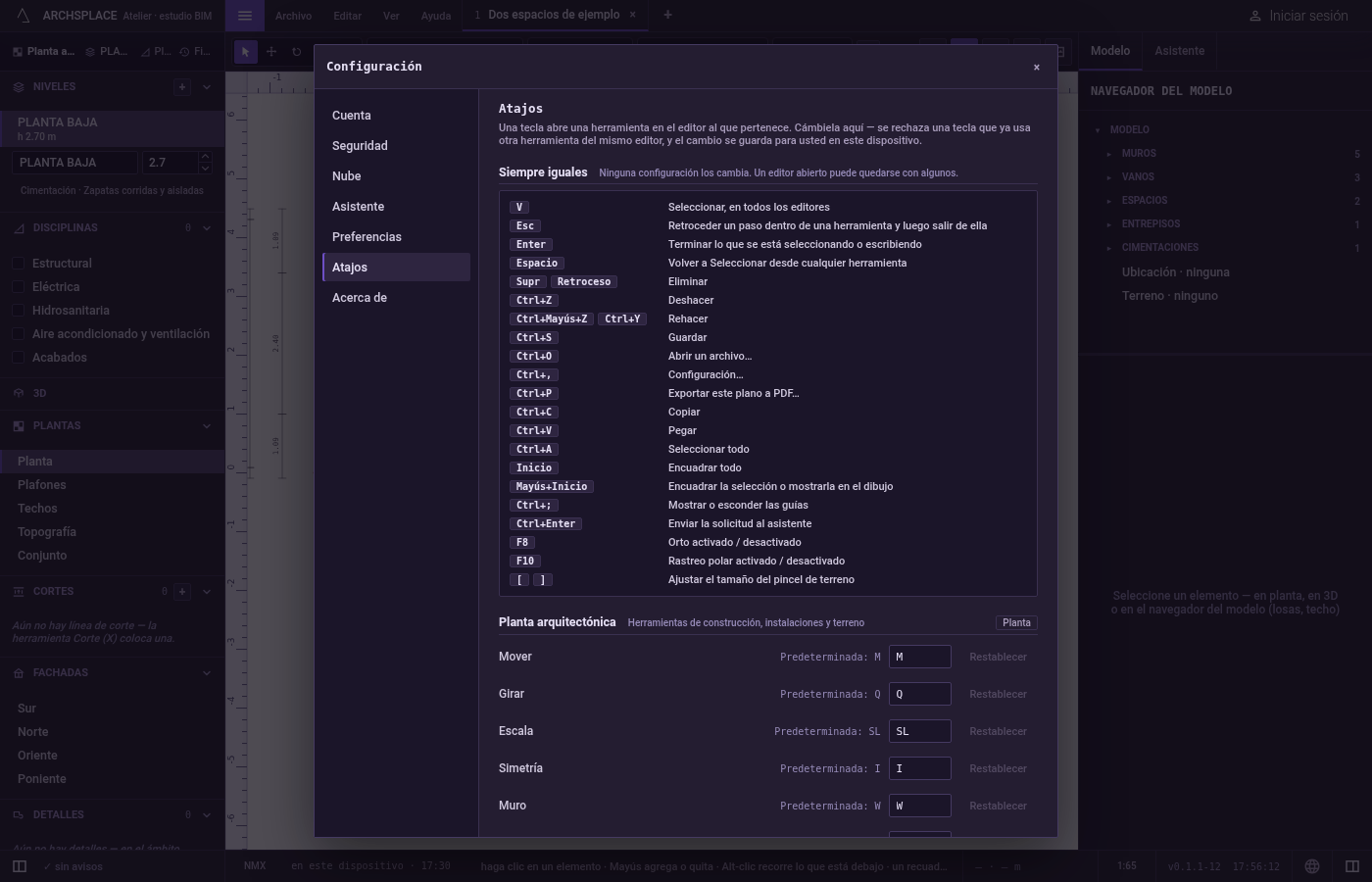The image size is (1372, 882).
Task: Add a new section in Cortes plus
Action: [182, 592]
